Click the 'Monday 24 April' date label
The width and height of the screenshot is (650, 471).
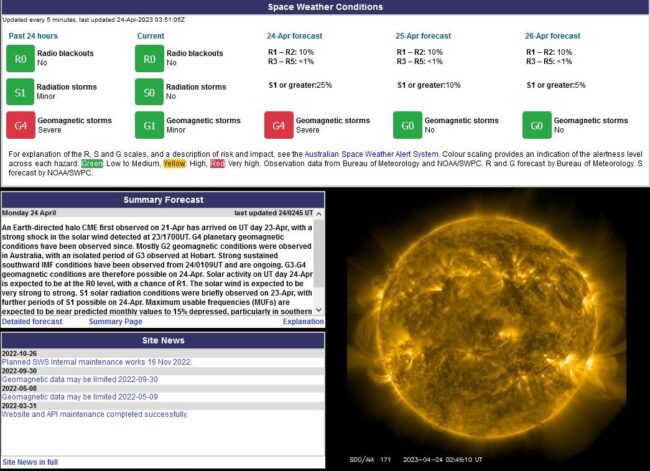point(29,213)
